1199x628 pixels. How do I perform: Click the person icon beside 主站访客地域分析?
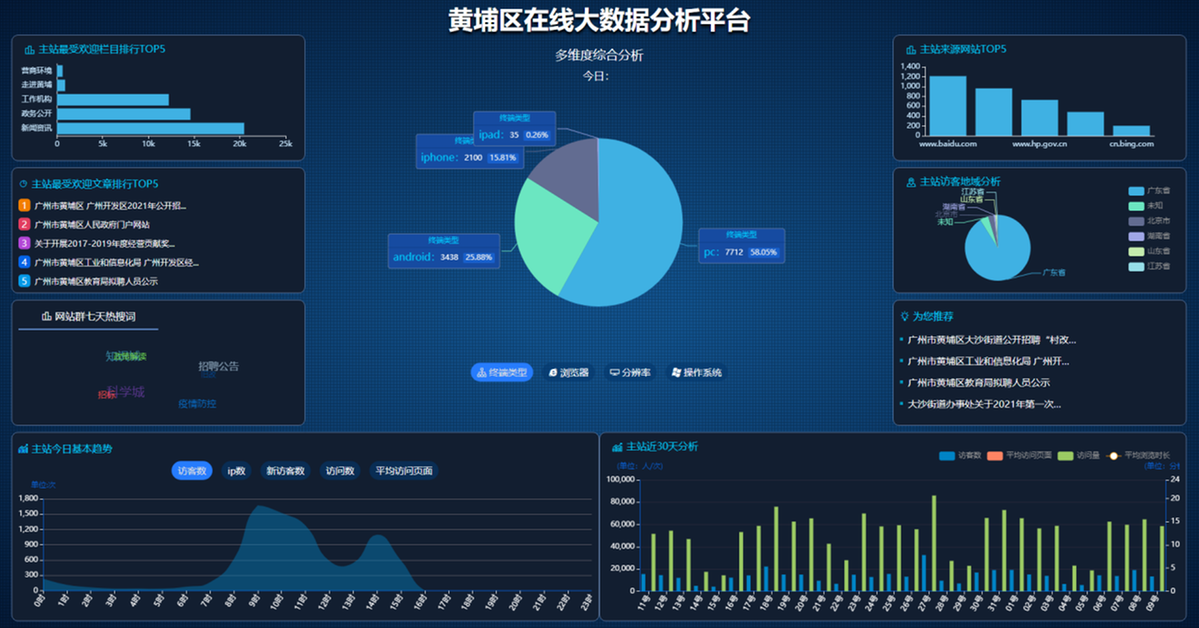910,182
